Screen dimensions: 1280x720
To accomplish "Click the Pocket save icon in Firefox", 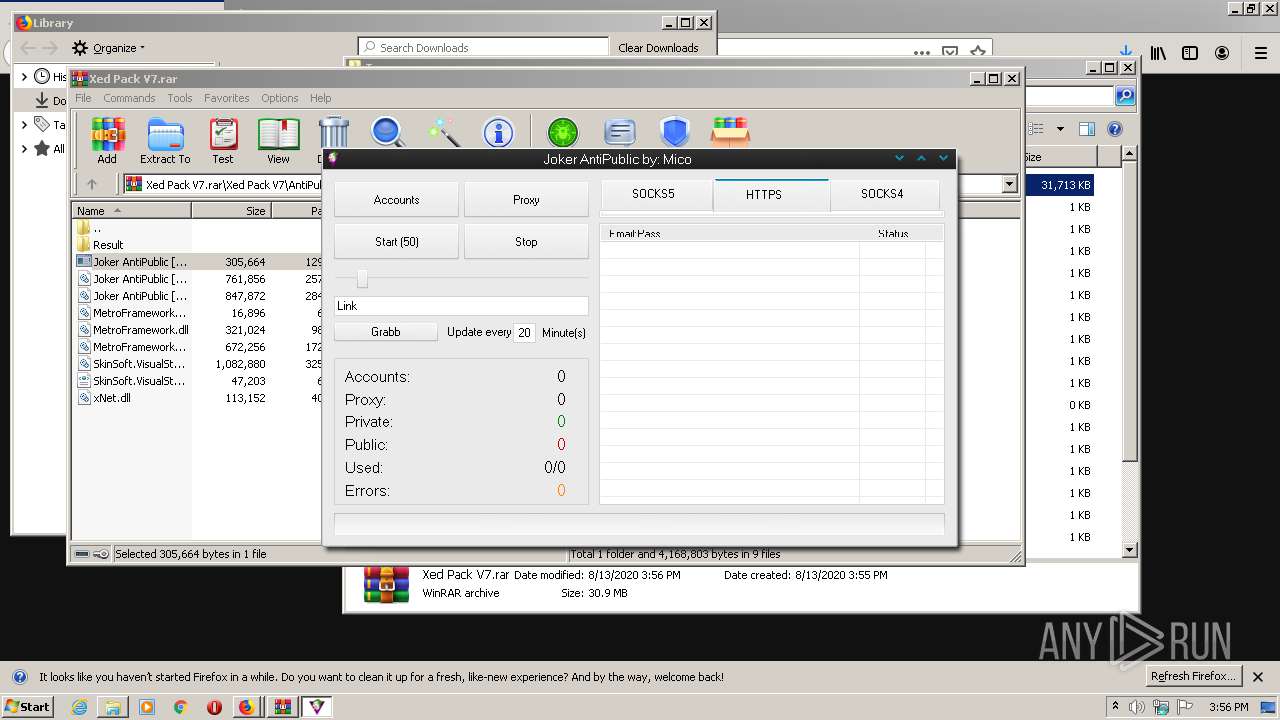I will pyautogui.click(x=950, y=52).
